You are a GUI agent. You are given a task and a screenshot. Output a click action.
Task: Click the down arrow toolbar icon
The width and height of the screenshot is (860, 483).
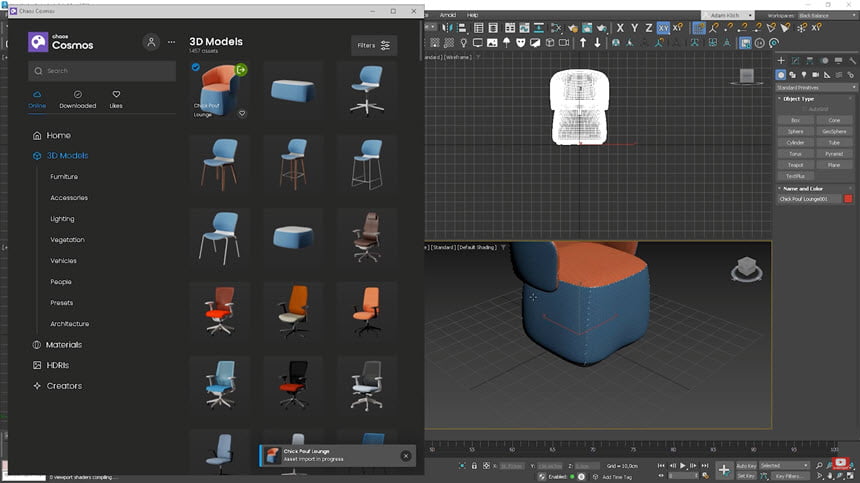coord(597,43)
